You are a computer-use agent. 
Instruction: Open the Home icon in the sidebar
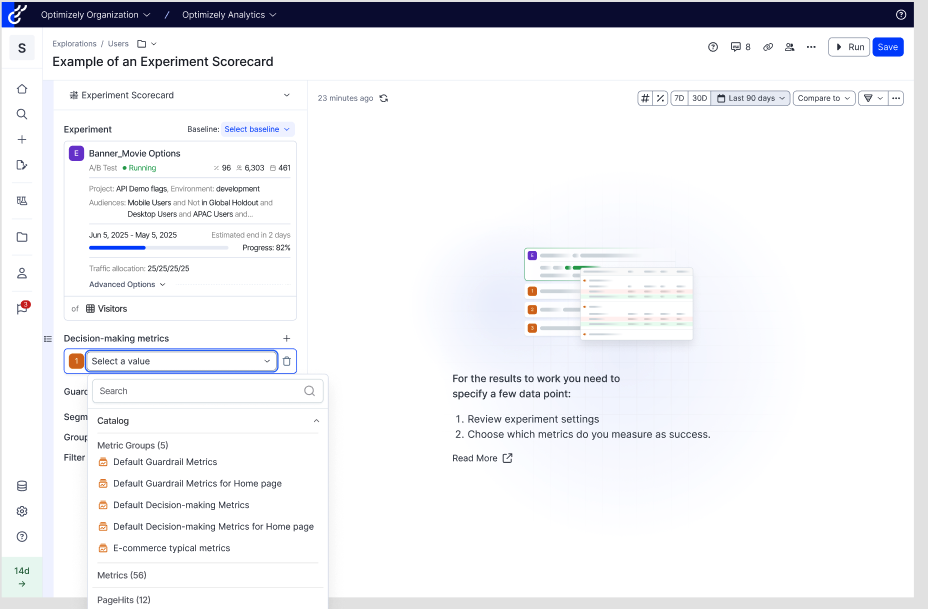click(22, 89)
